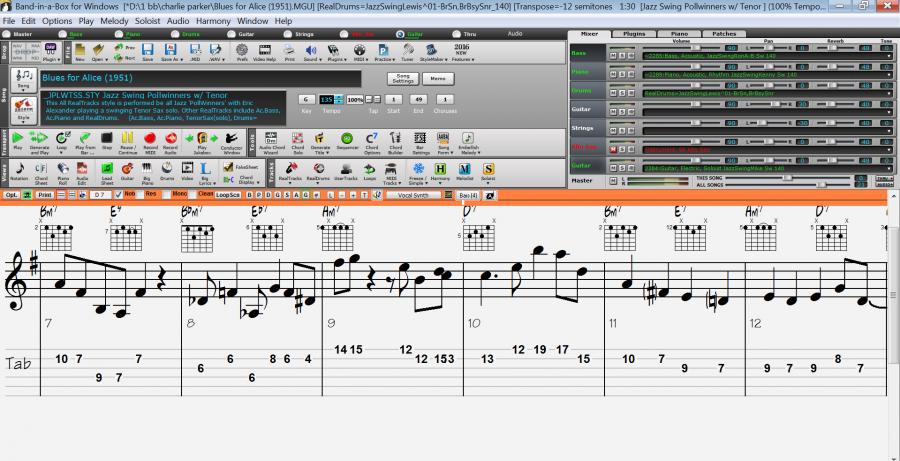Viewport: 900px width, 461px height.
Task: Open the Chord Sheet view
Action: click(x=41, y=172)
